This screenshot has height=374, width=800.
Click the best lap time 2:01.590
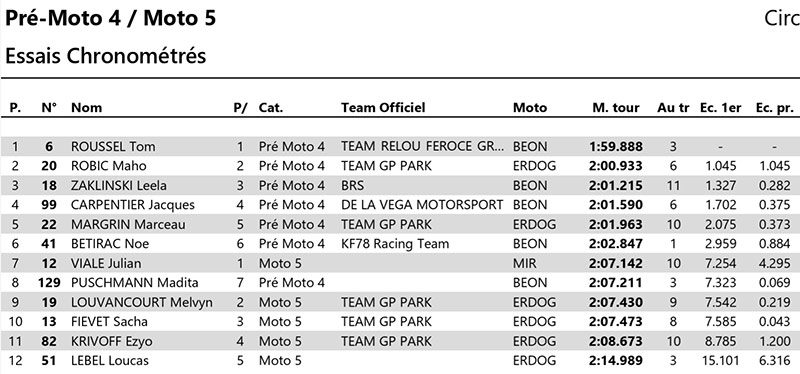point(615,205)
